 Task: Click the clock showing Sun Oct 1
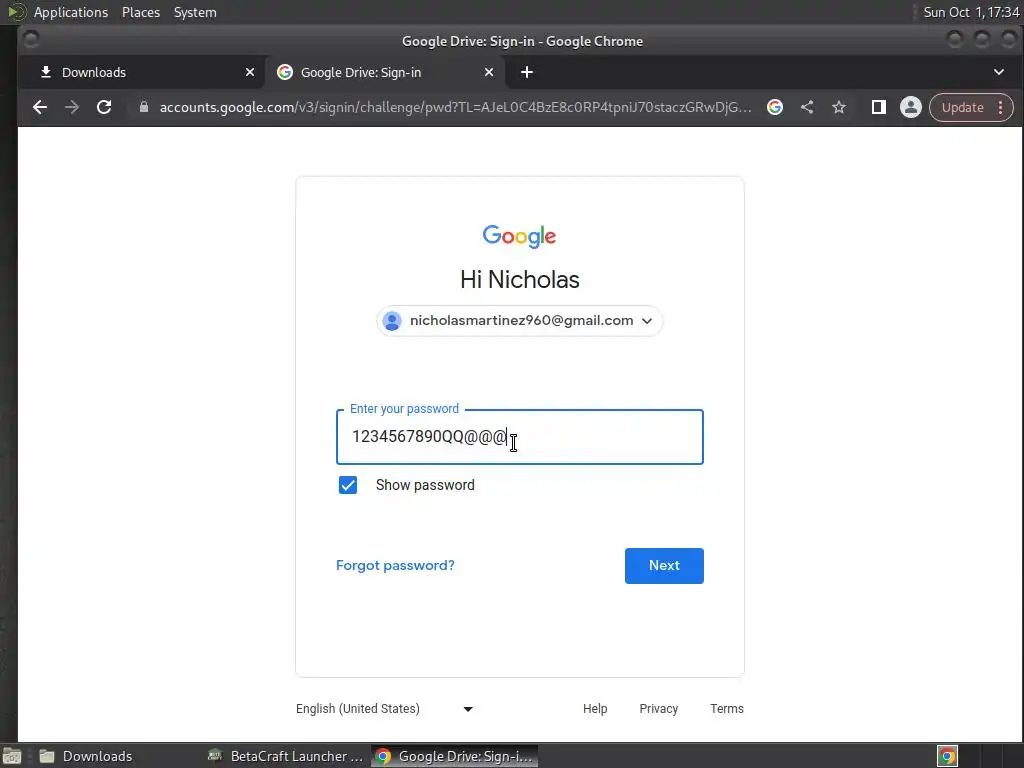tap(970, 12)
